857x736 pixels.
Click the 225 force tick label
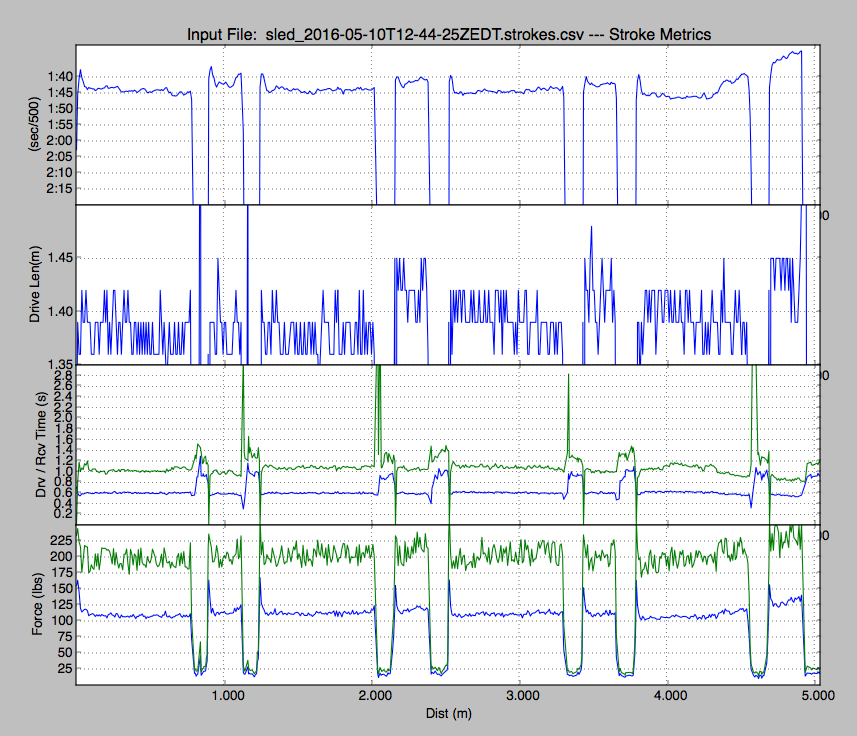62,539
